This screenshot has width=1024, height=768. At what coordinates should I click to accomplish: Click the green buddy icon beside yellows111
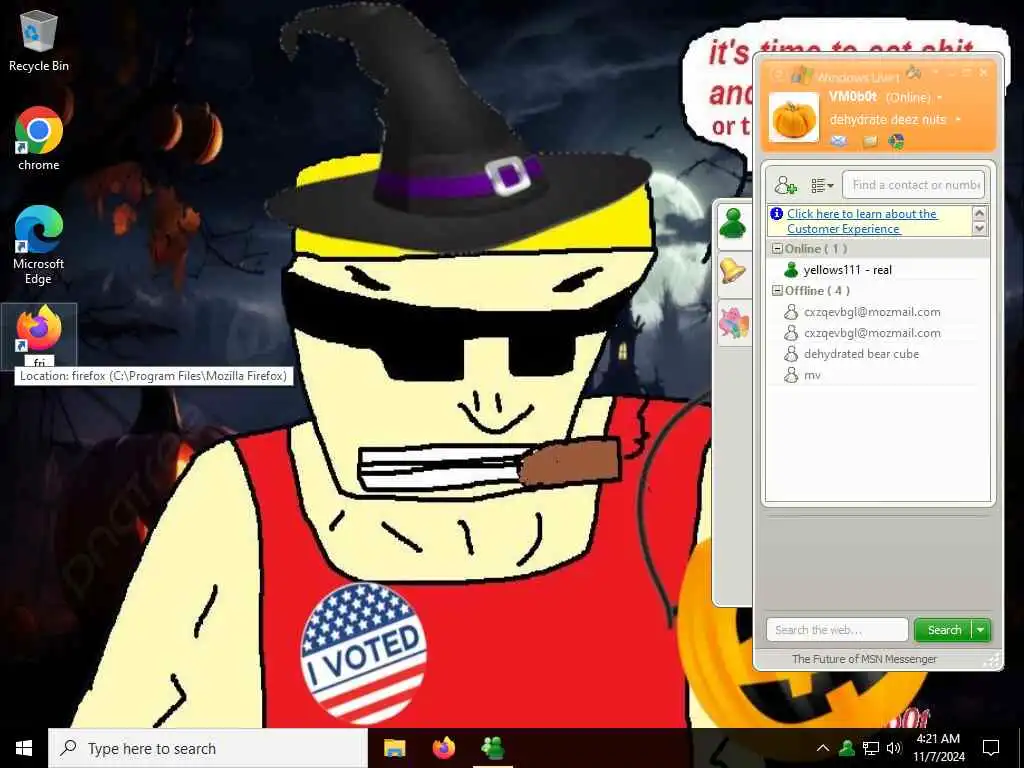tap(791, 270)
